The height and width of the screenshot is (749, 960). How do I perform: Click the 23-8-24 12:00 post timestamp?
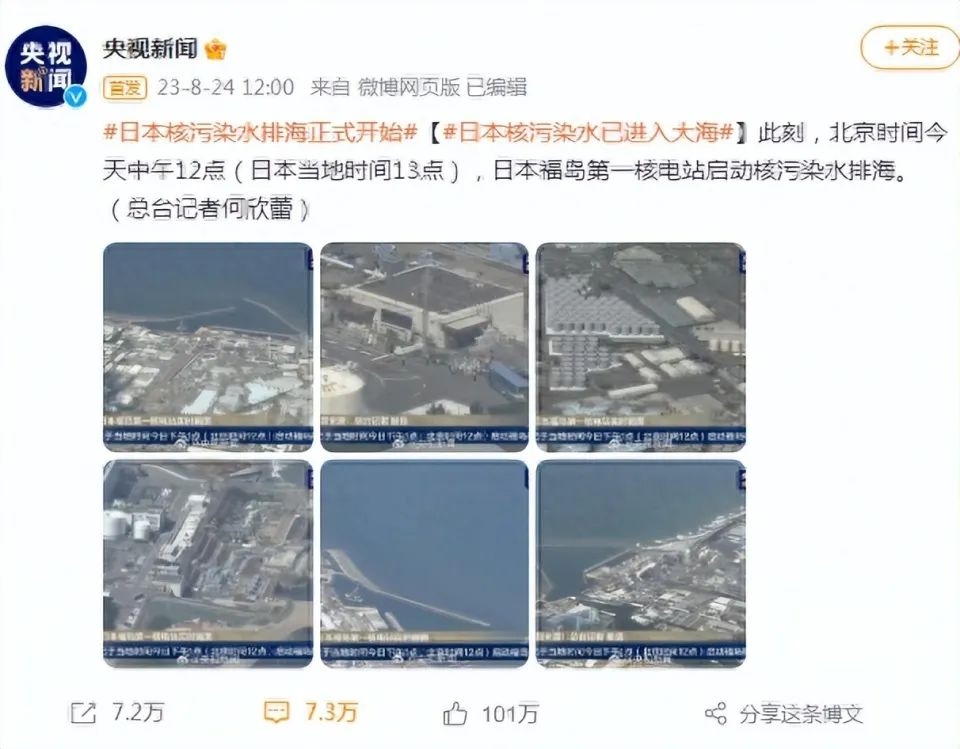tap(225, 88)
